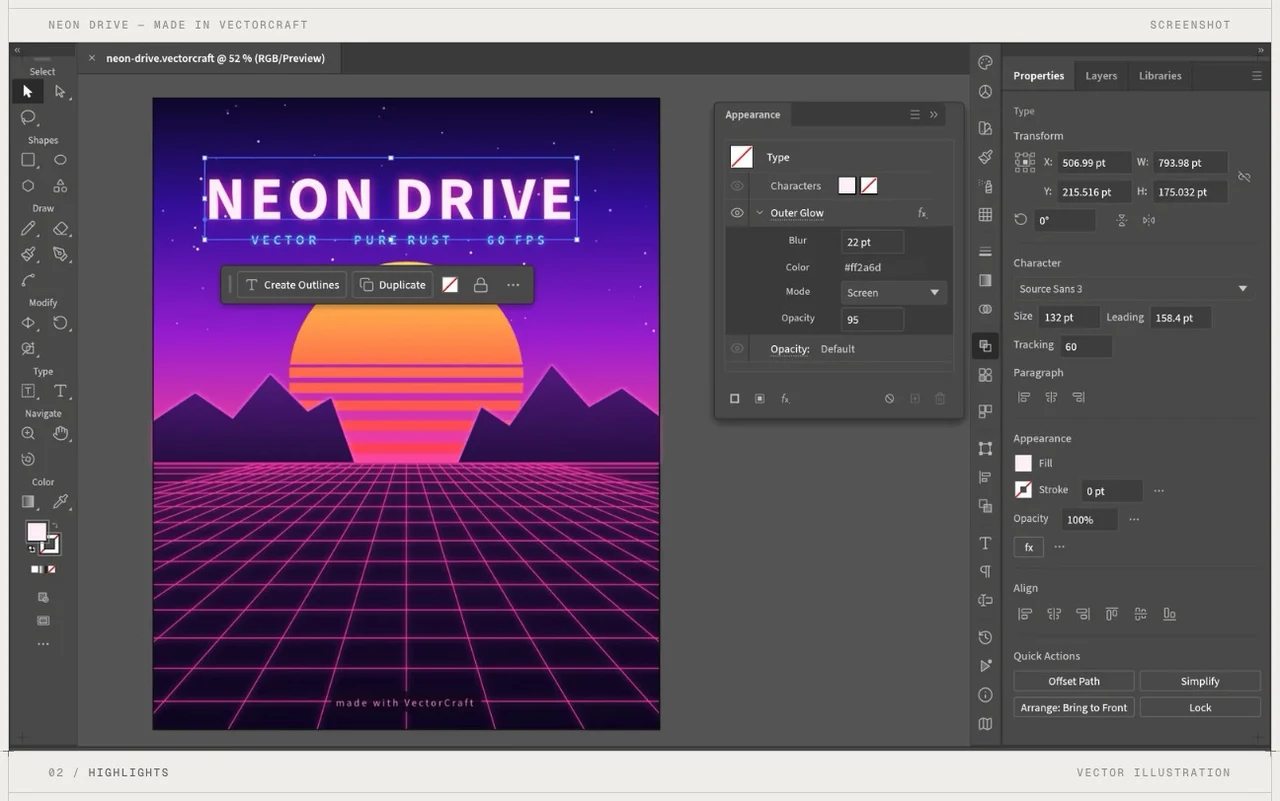Select the Polygon shape tool

point(28,186)
